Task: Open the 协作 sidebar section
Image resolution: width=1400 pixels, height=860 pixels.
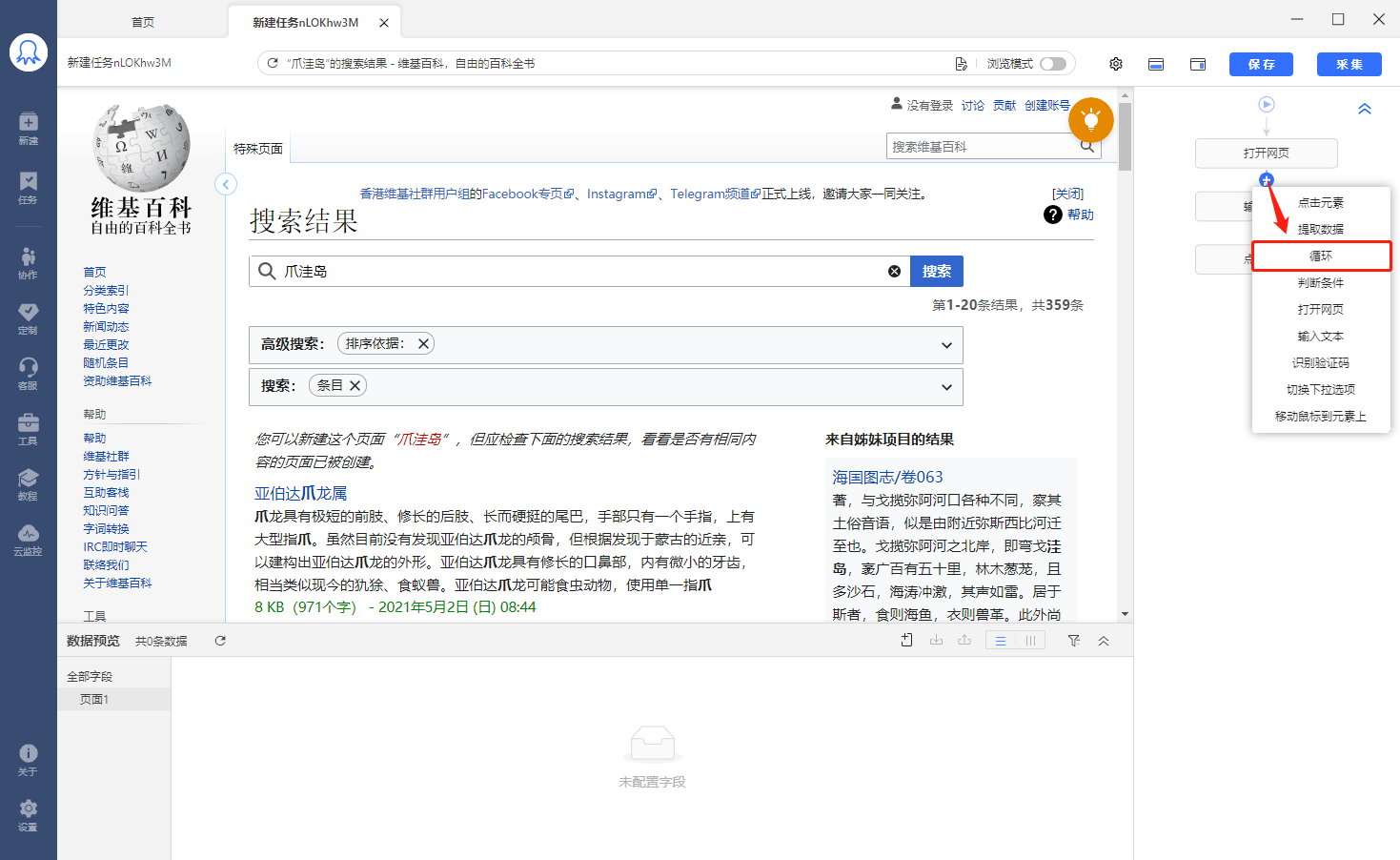Action: coord(29,263)
